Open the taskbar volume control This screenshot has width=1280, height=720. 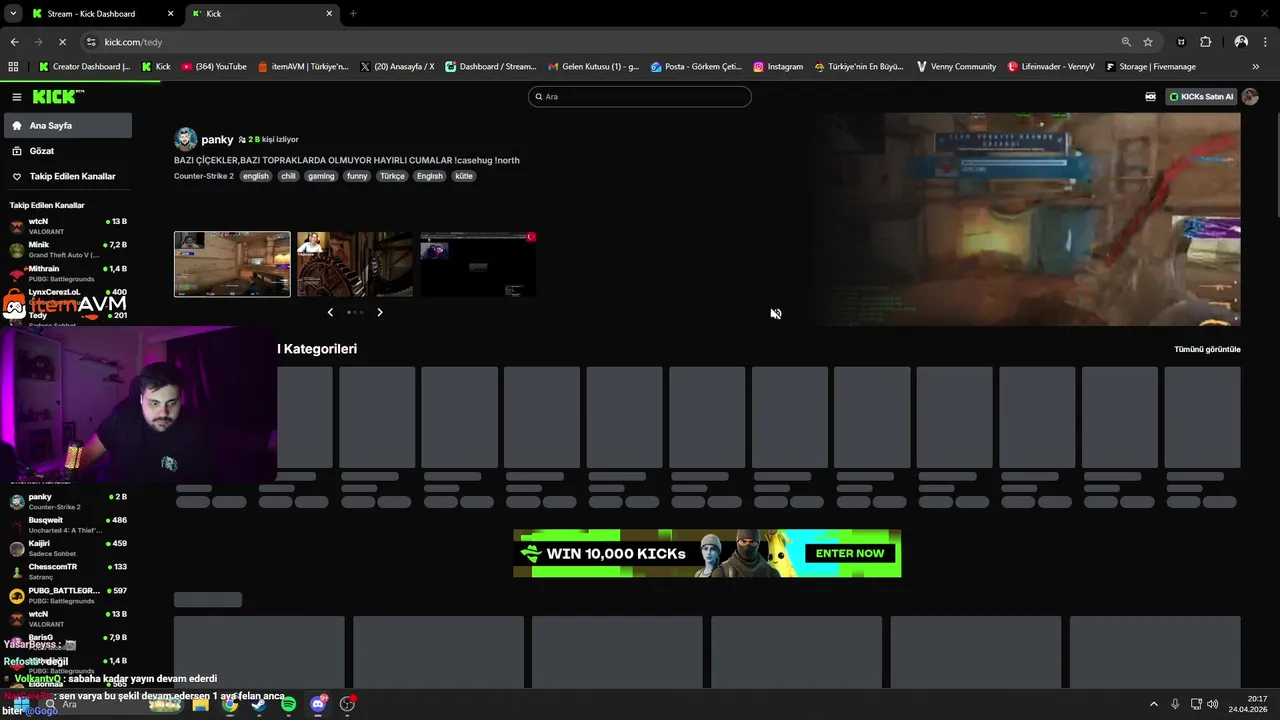pyautogui.click(x=1213, y=704)
